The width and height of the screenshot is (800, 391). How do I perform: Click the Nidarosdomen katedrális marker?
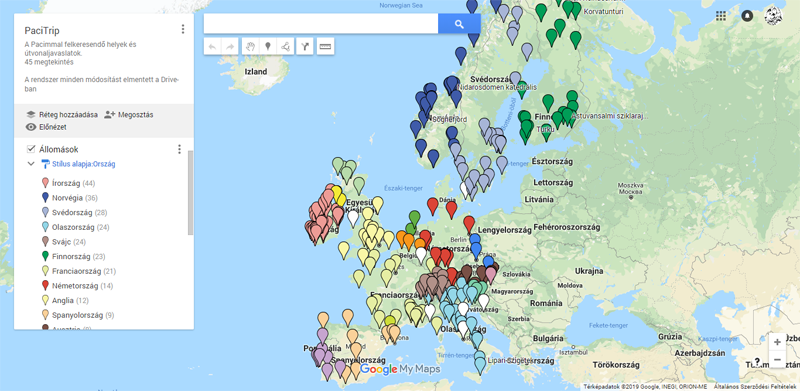[x=451, y=83]
